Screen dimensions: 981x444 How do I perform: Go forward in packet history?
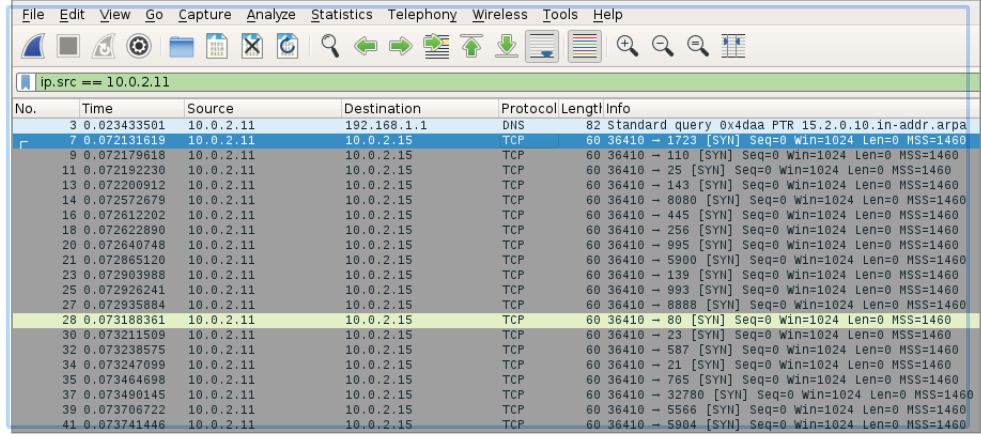(x=400, y=46)
